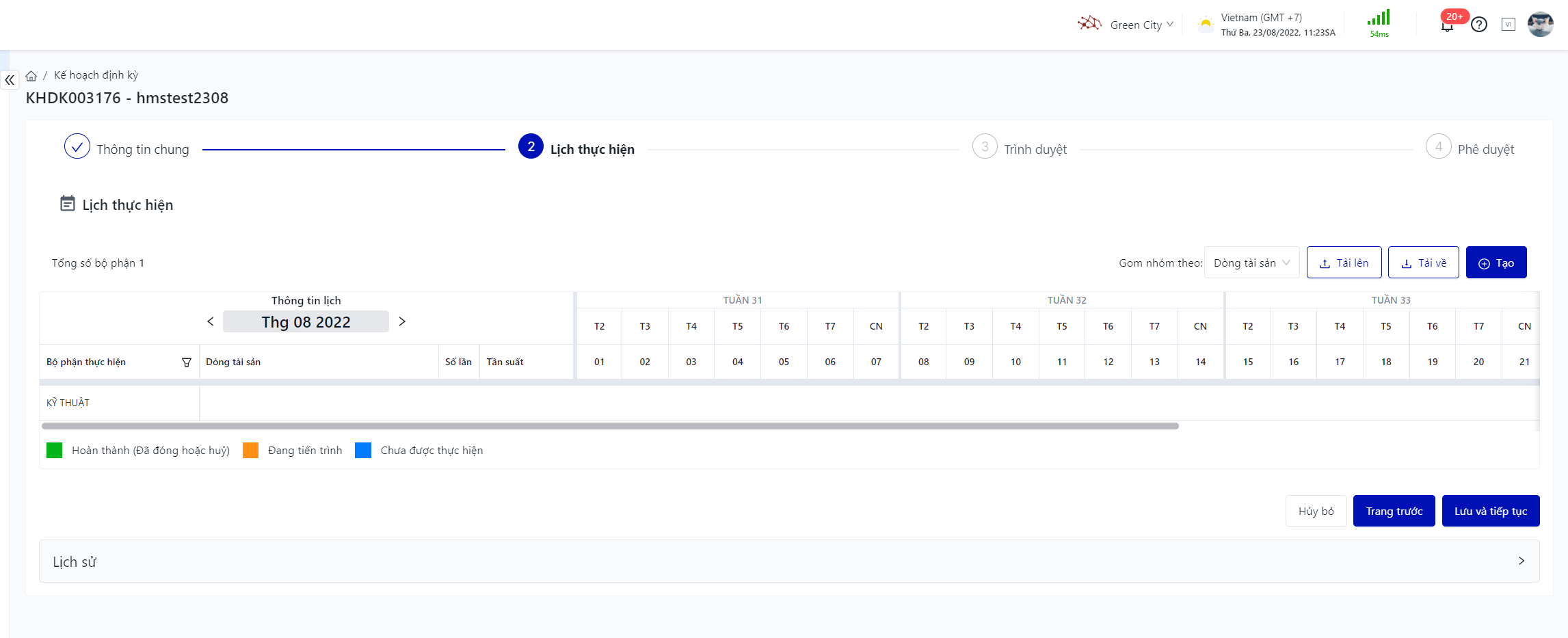
Task: Filter the Bộ phận thực hiện column
Action: pos(186,362)
